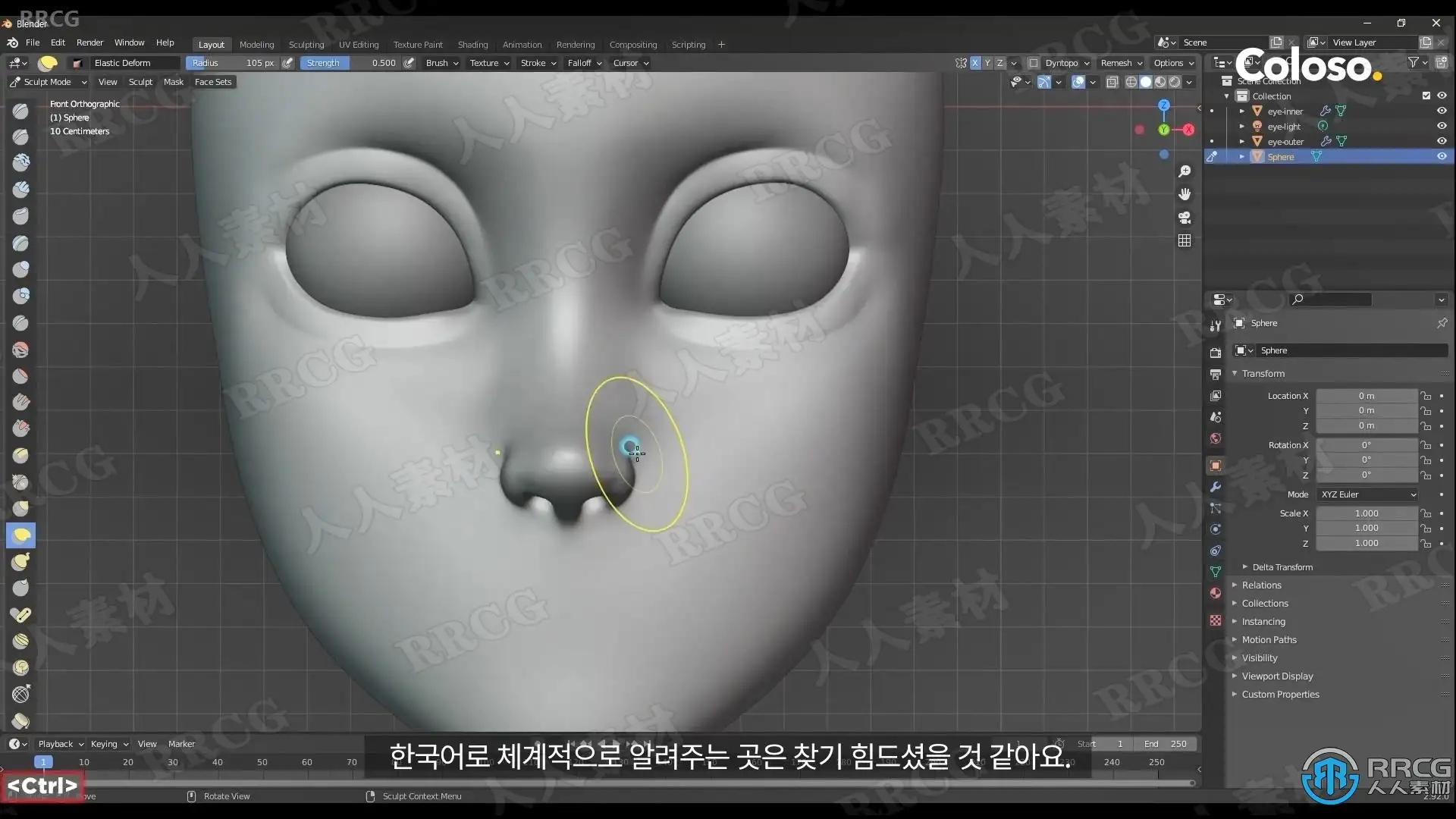Image resolution: width=1456 pixels, height=819 pixels.
Task: Uncheck the Collection exclude checkbox
Action: tap(1426, 96)
